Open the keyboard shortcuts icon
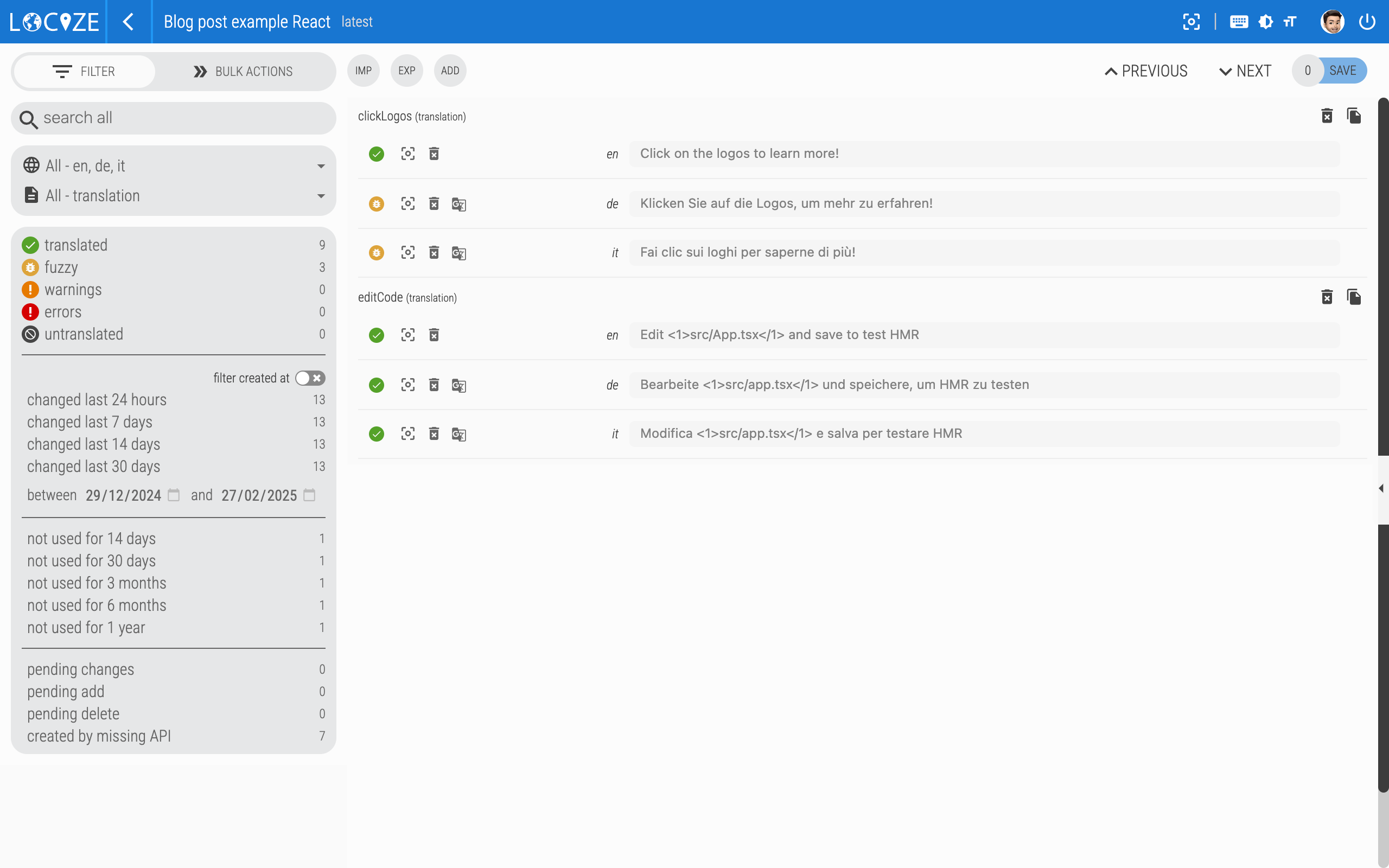This screenshot has height=868, width=1389. pyautogui.click(x=1239, y=22)
